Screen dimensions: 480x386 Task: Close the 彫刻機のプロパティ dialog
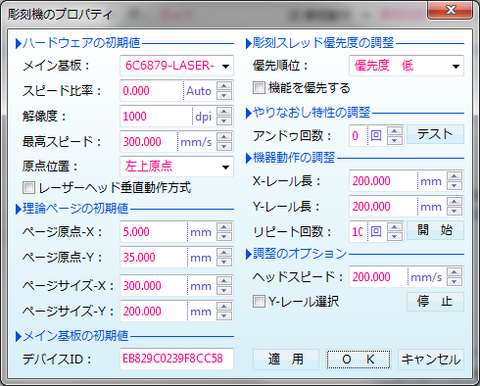(450, 10)
